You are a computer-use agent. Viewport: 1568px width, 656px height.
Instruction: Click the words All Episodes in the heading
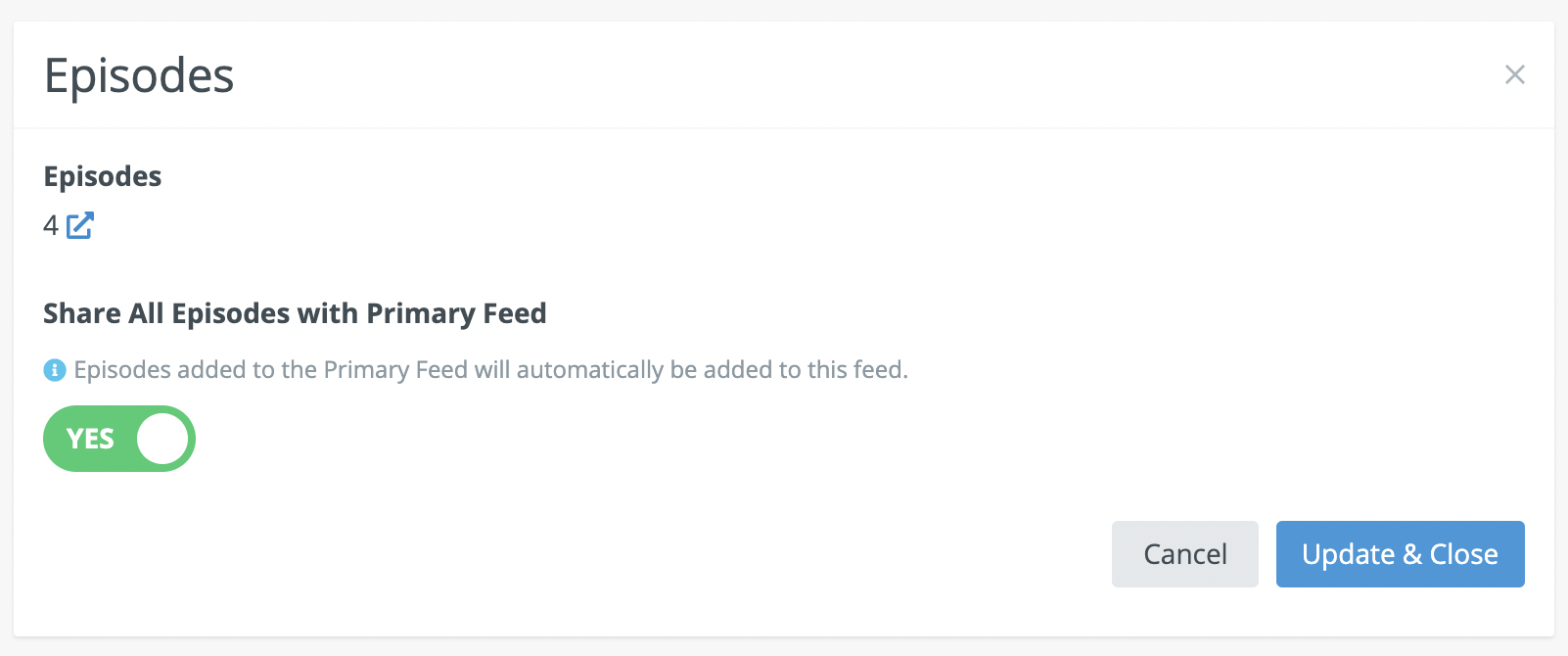209,313
